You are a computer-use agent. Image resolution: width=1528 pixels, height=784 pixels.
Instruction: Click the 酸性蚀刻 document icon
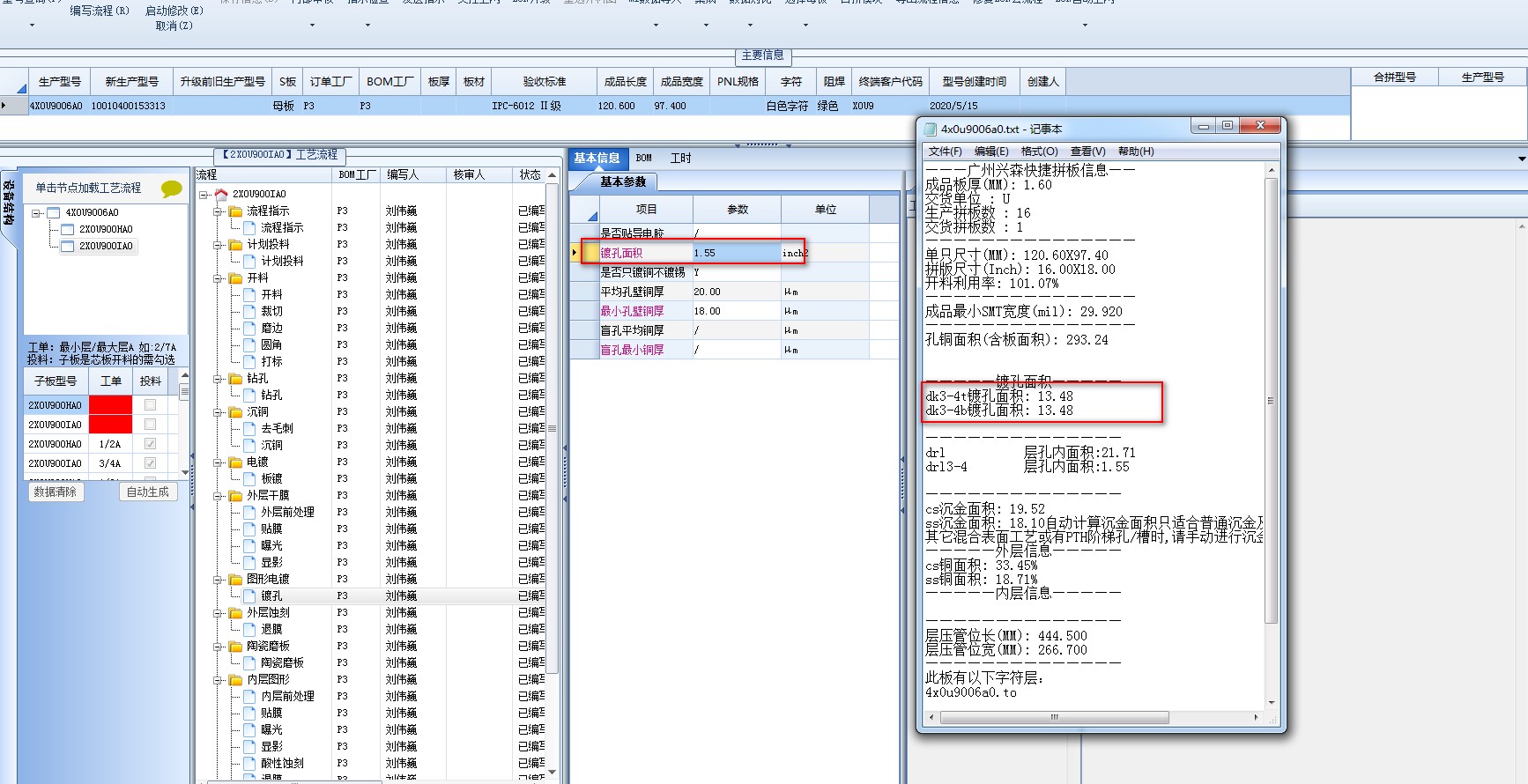point(249,763)
